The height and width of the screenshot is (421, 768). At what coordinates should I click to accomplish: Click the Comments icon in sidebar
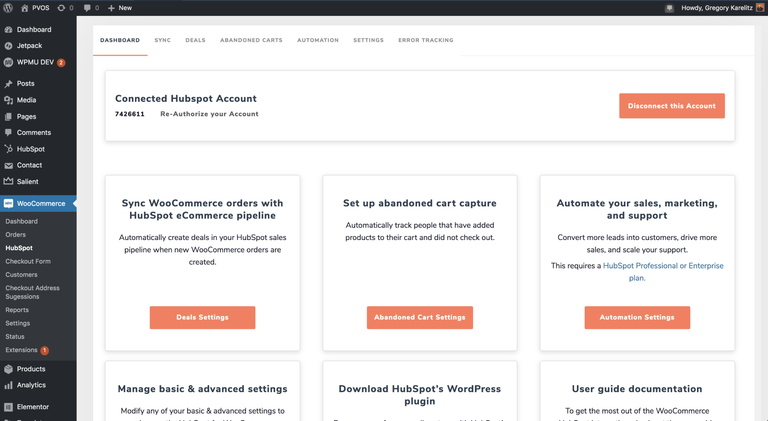[8, 133]
